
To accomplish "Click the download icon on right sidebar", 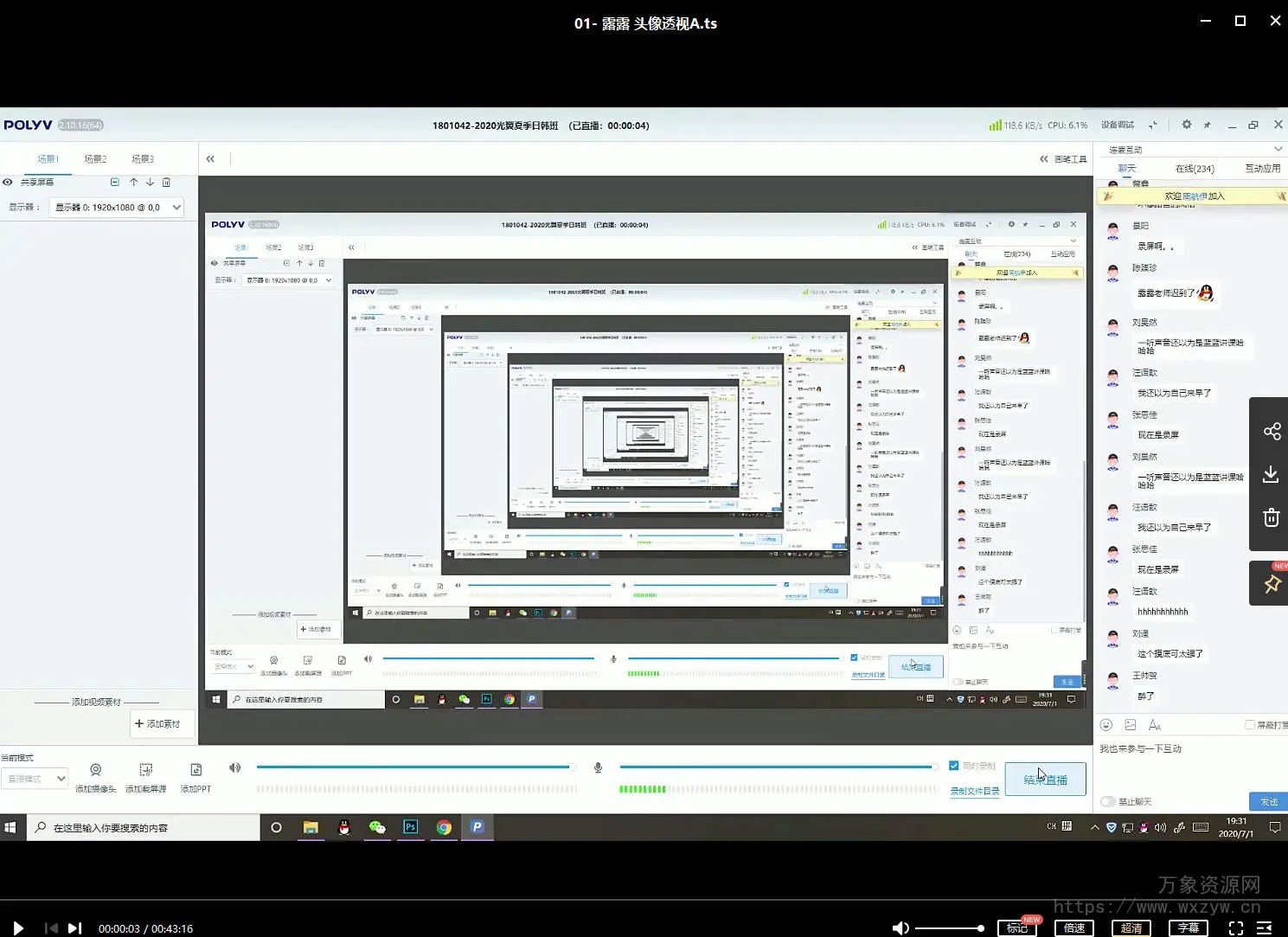I will (1271, 474).
